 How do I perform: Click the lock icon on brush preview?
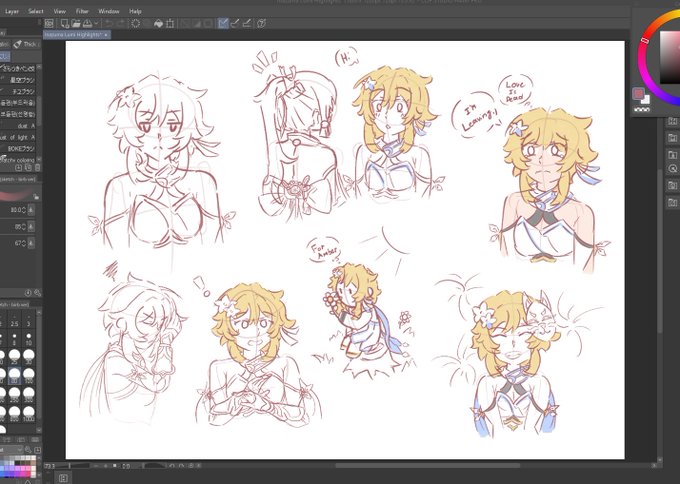(x=36, y=197)
